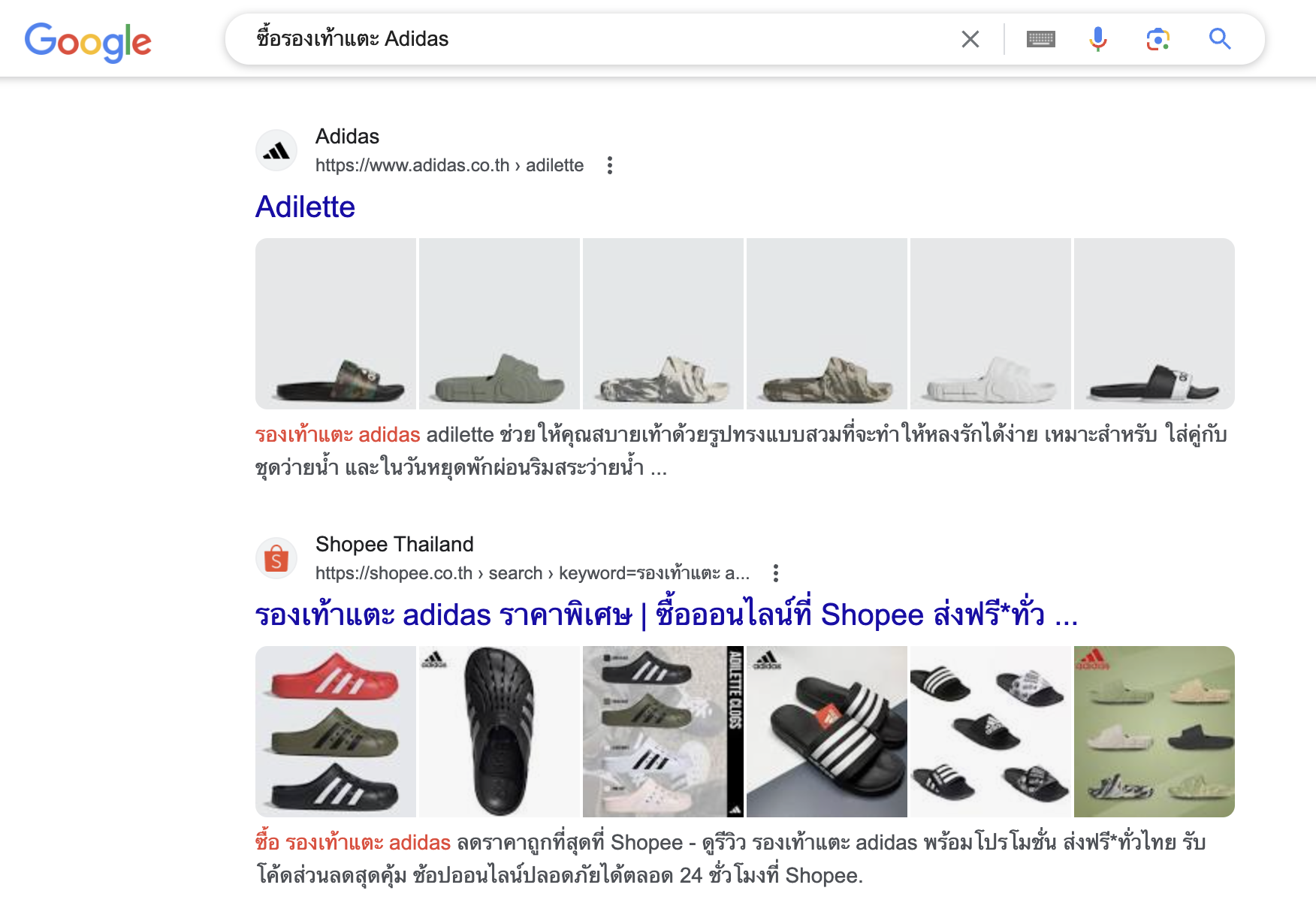Open the on-screen keyboard input tool
The image size is (1316, 924).
pos(1040,39)
